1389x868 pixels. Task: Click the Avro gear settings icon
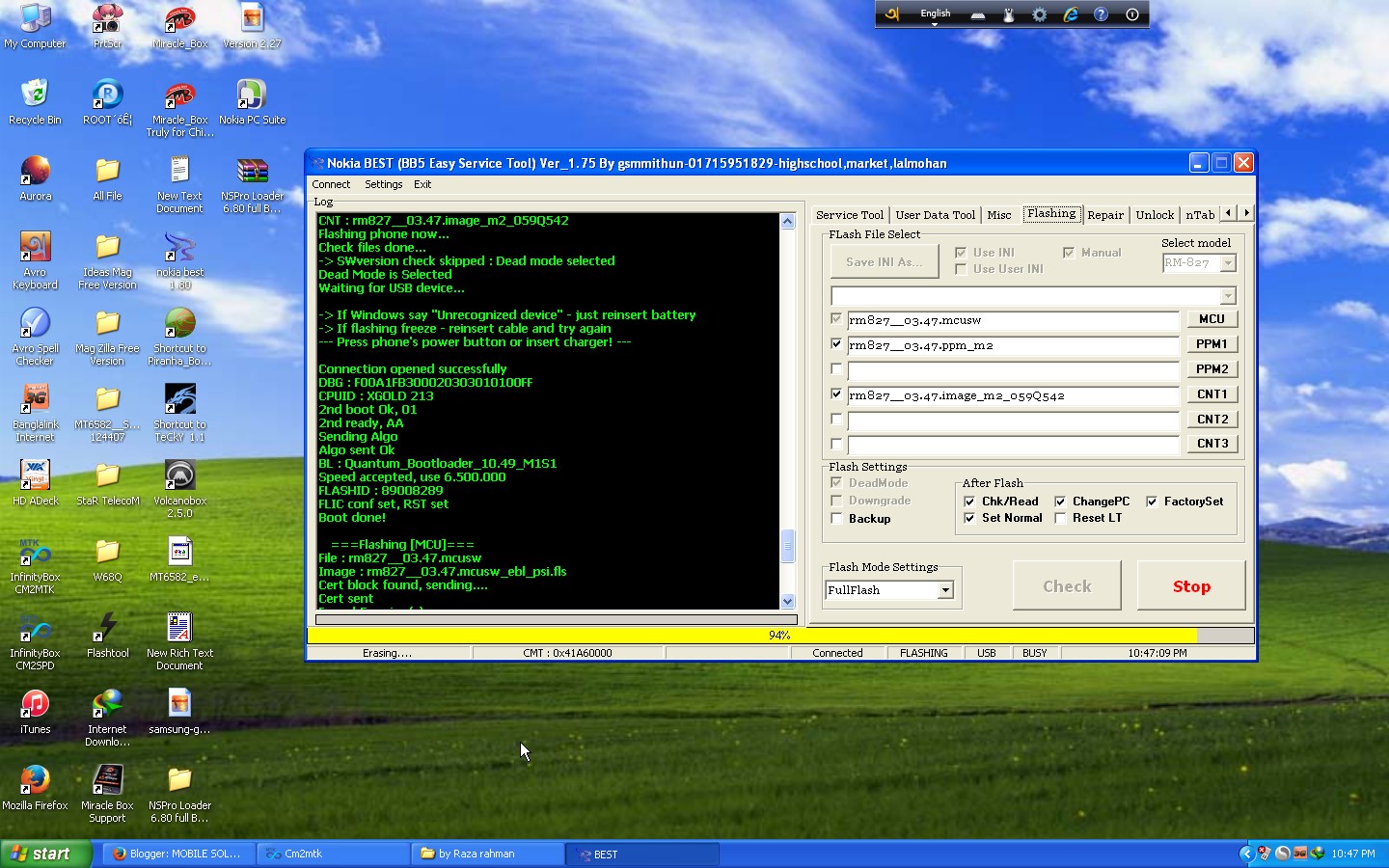click(x=1039, y=14)
